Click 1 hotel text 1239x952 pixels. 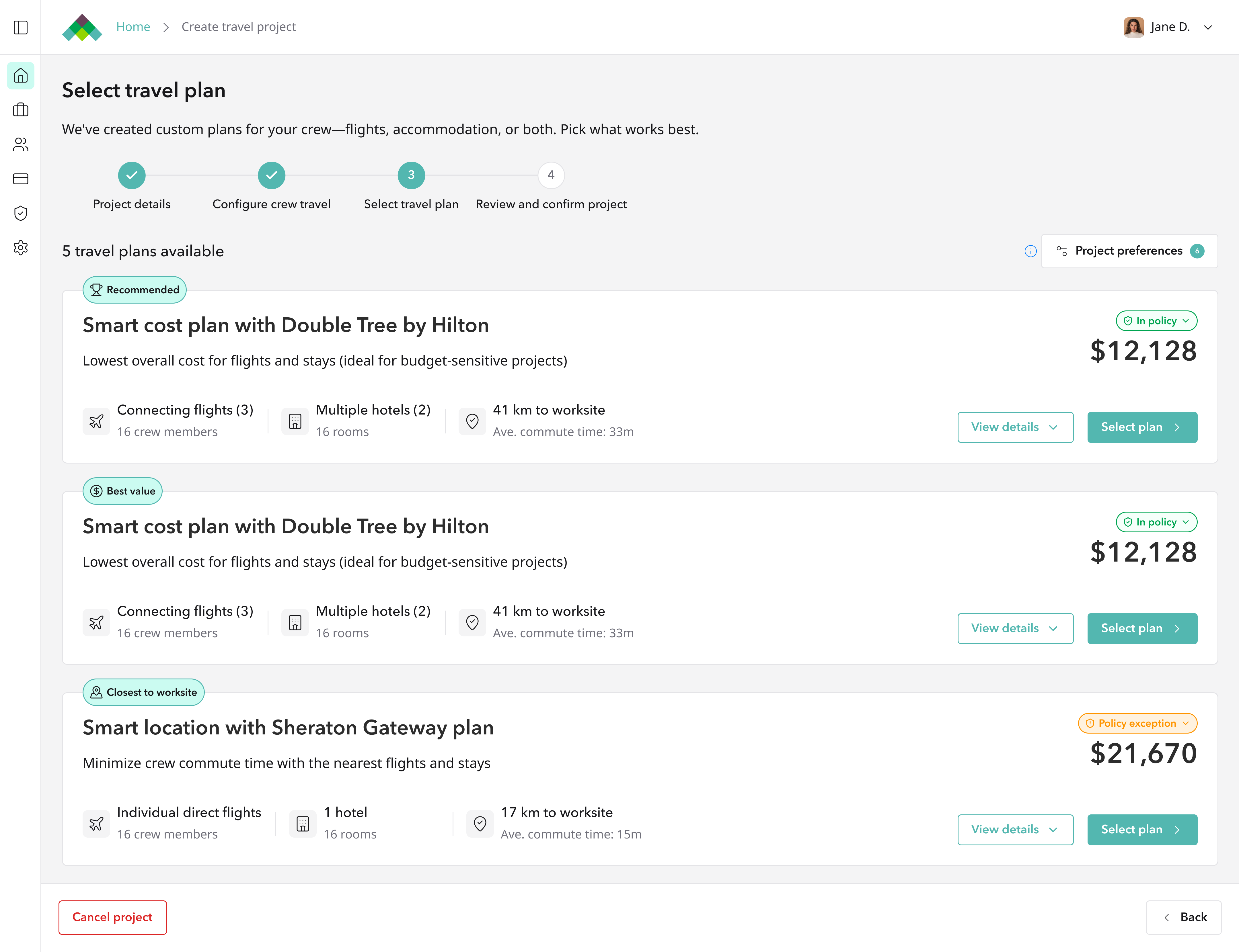point(346,813)
